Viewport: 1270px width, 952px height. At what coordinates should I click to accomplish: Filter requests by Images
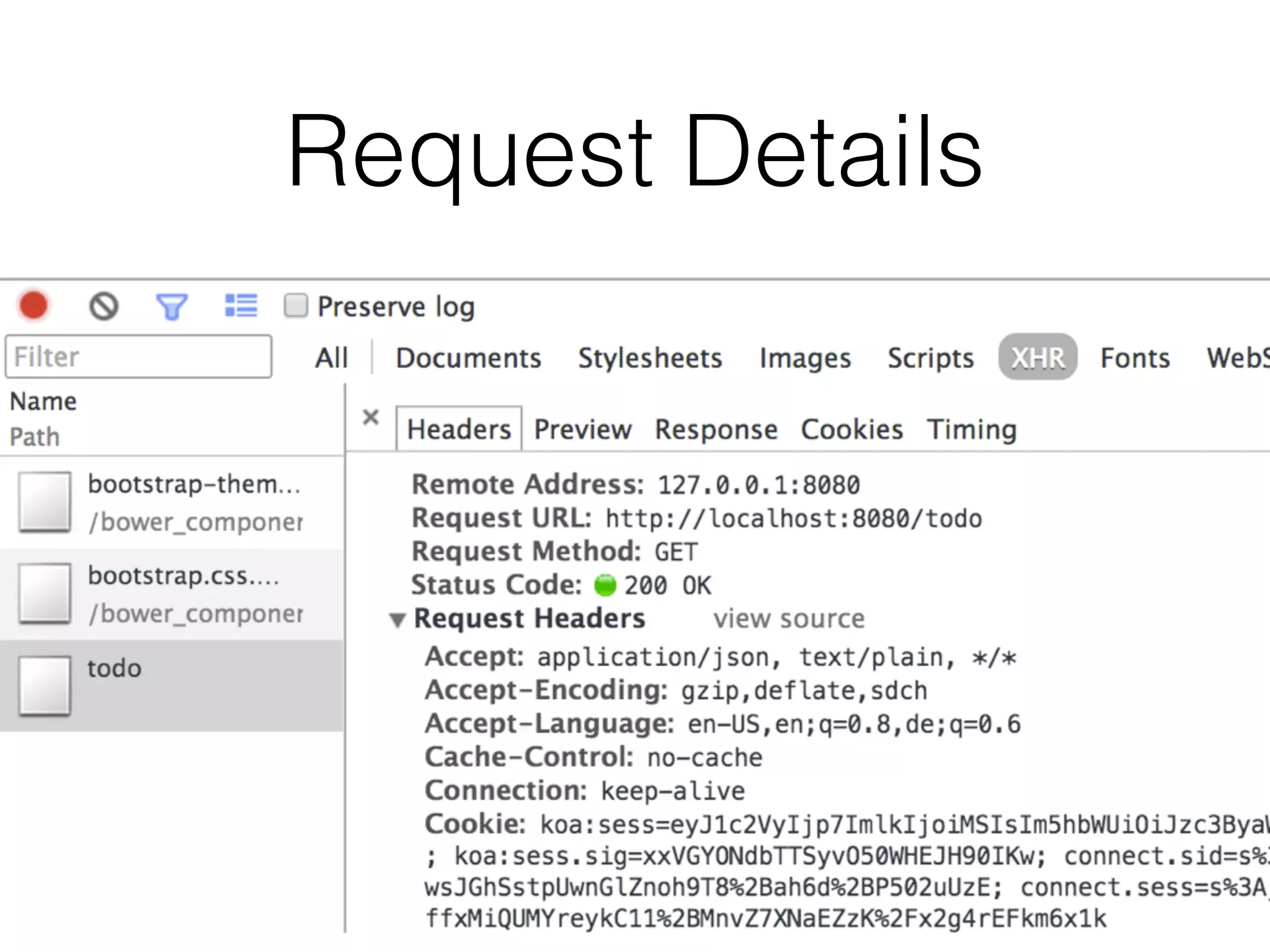pyautogui.click(x=805, y=359)
